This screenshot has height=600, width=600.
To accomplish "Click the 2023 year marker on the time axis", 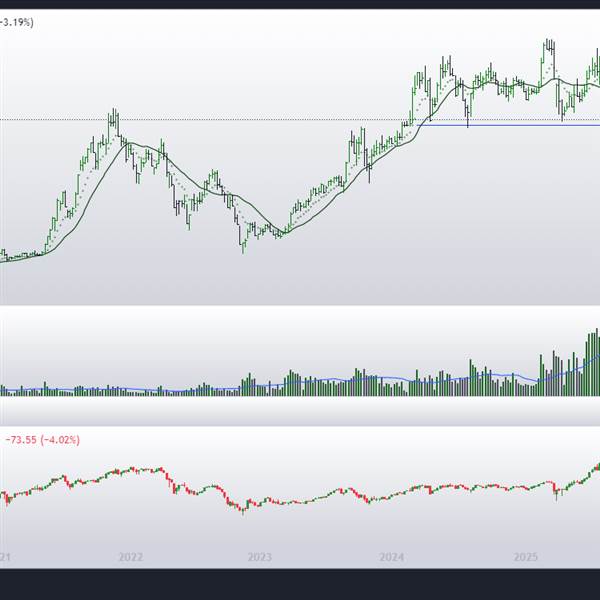I will pos(259,556).
